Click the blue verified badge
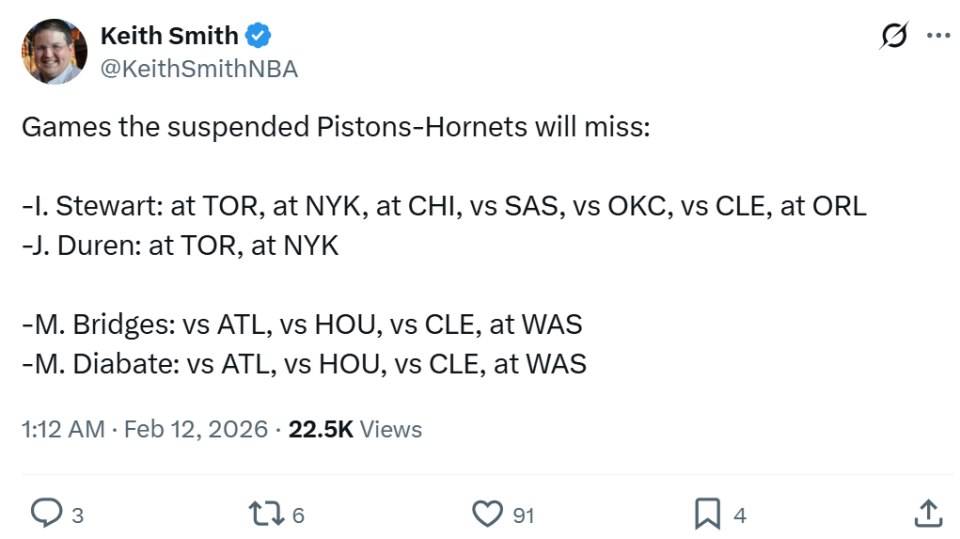This screenshot has width=960, height=539. 259,36
